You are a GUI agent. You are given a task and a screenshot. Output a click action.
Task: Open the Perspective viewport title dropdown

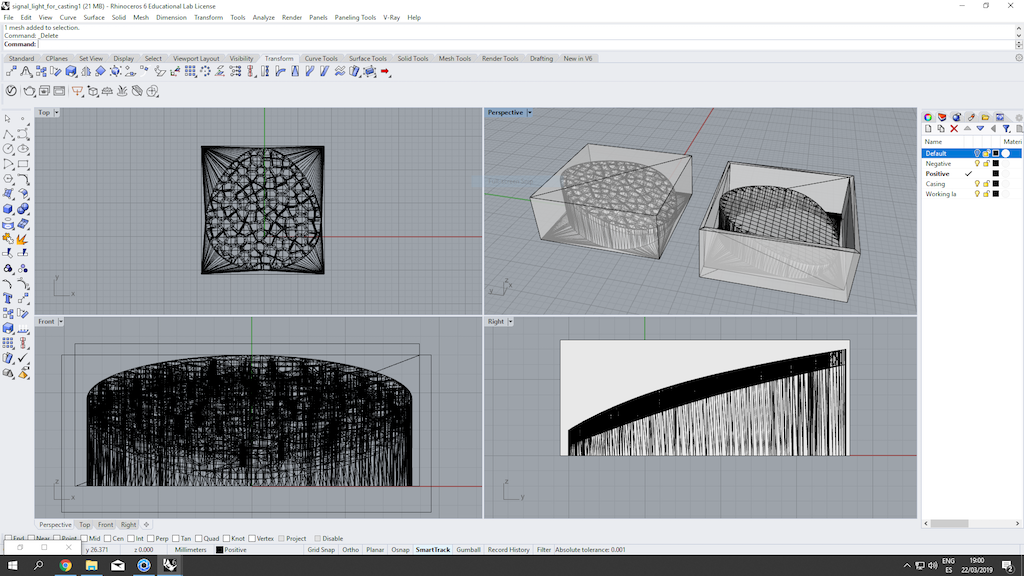click(529, 113)
